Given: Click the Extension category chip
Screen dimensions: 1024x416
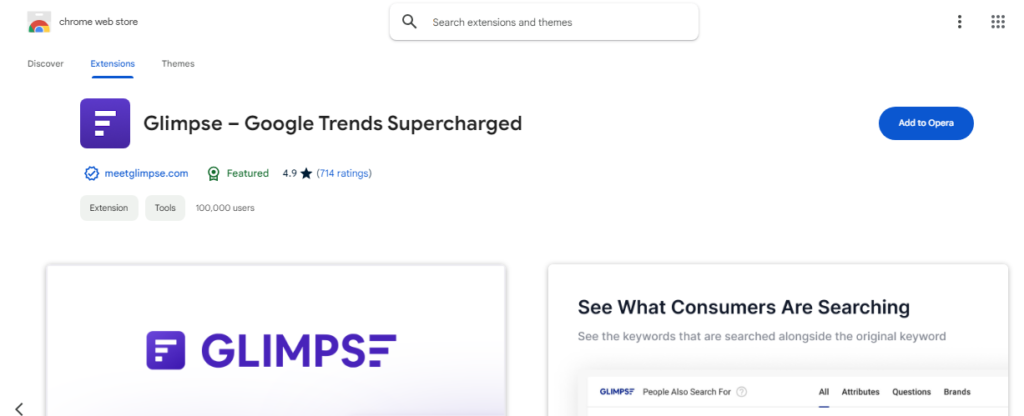Looking at the screenshot, I should pos(109,208).
